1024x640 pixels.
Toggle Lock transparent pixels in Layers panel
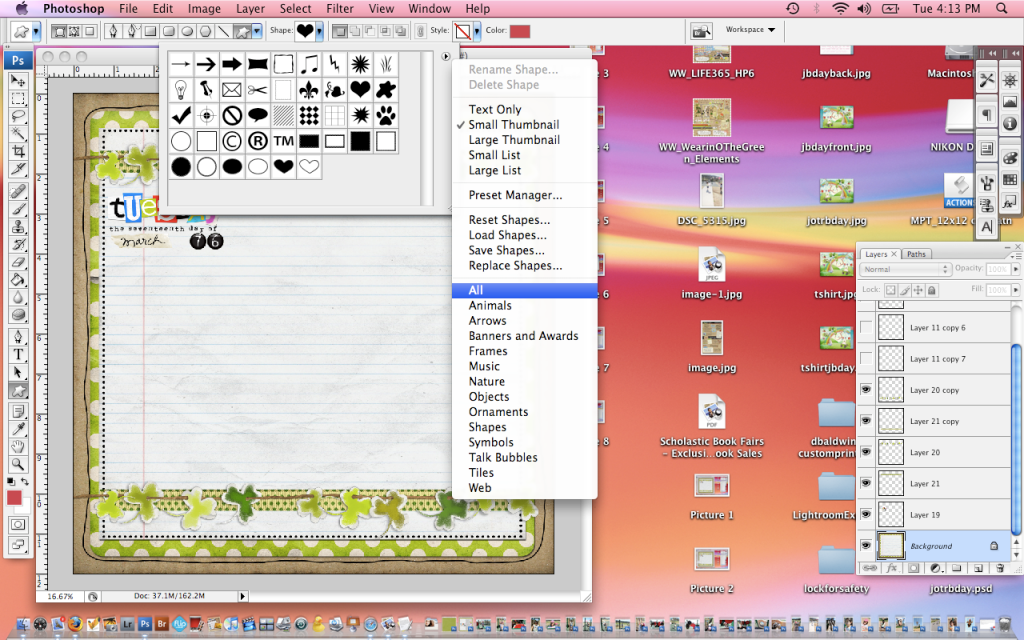click(890, 290)
